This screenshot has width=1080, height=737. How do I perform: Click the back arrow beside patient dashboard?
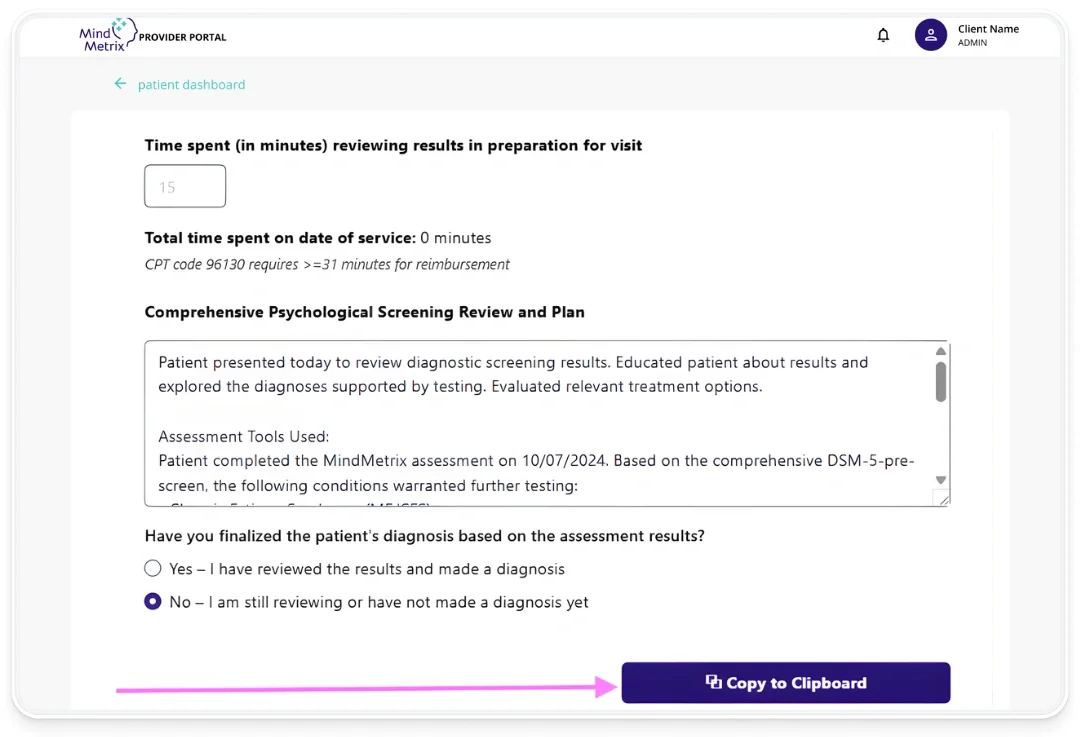click(121, 84)
